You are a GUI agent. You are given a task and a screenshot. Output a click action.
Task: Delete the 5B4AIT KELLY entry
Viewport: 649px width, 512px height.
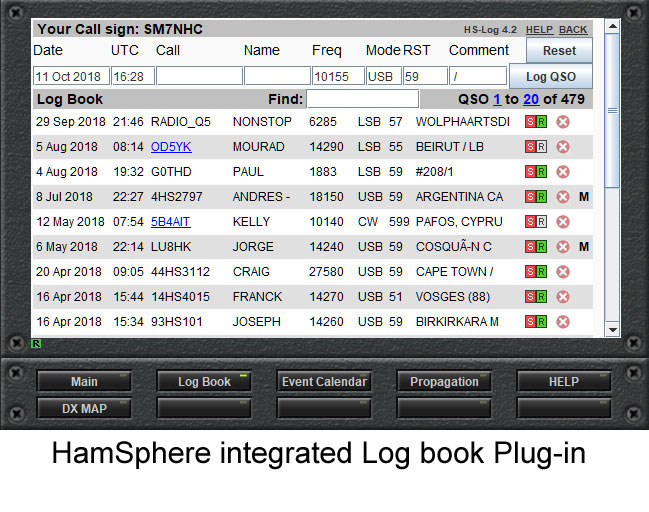coord(563,222)
